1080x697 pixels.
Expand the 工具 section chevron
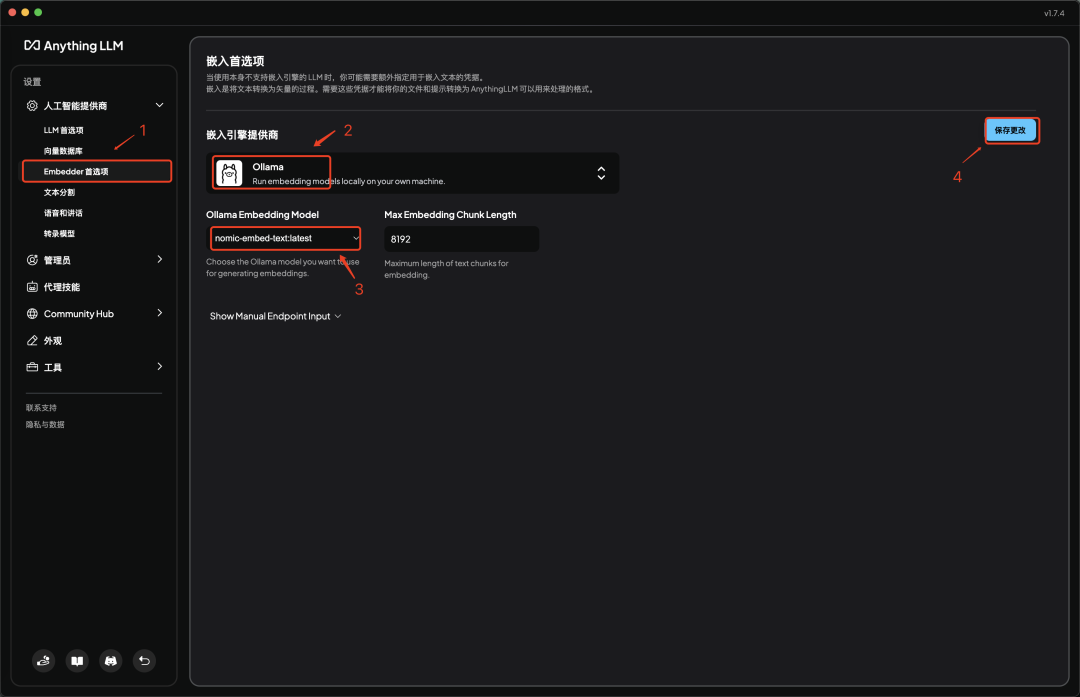pos(160,367)
